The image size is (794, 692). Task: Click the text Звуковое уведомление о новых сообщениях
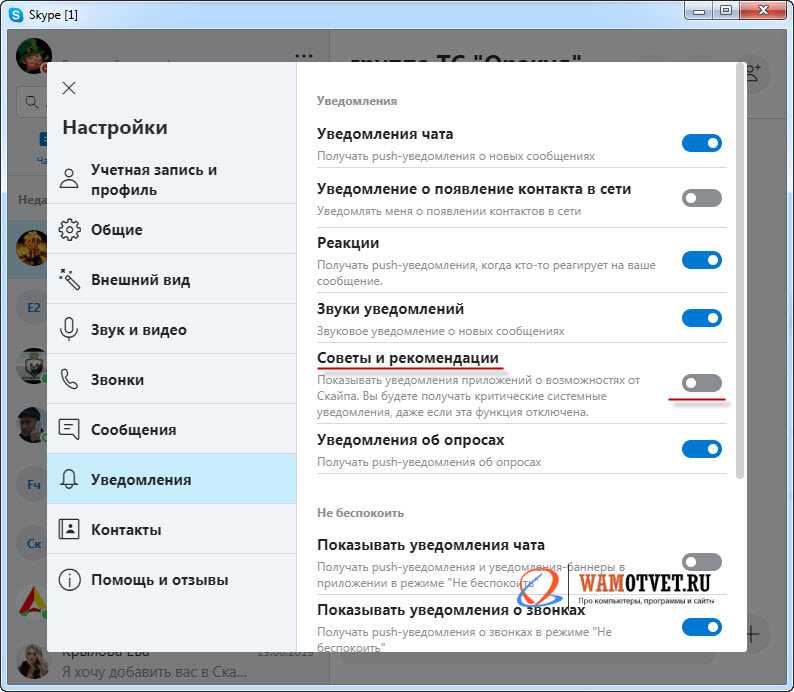(441, 331)
